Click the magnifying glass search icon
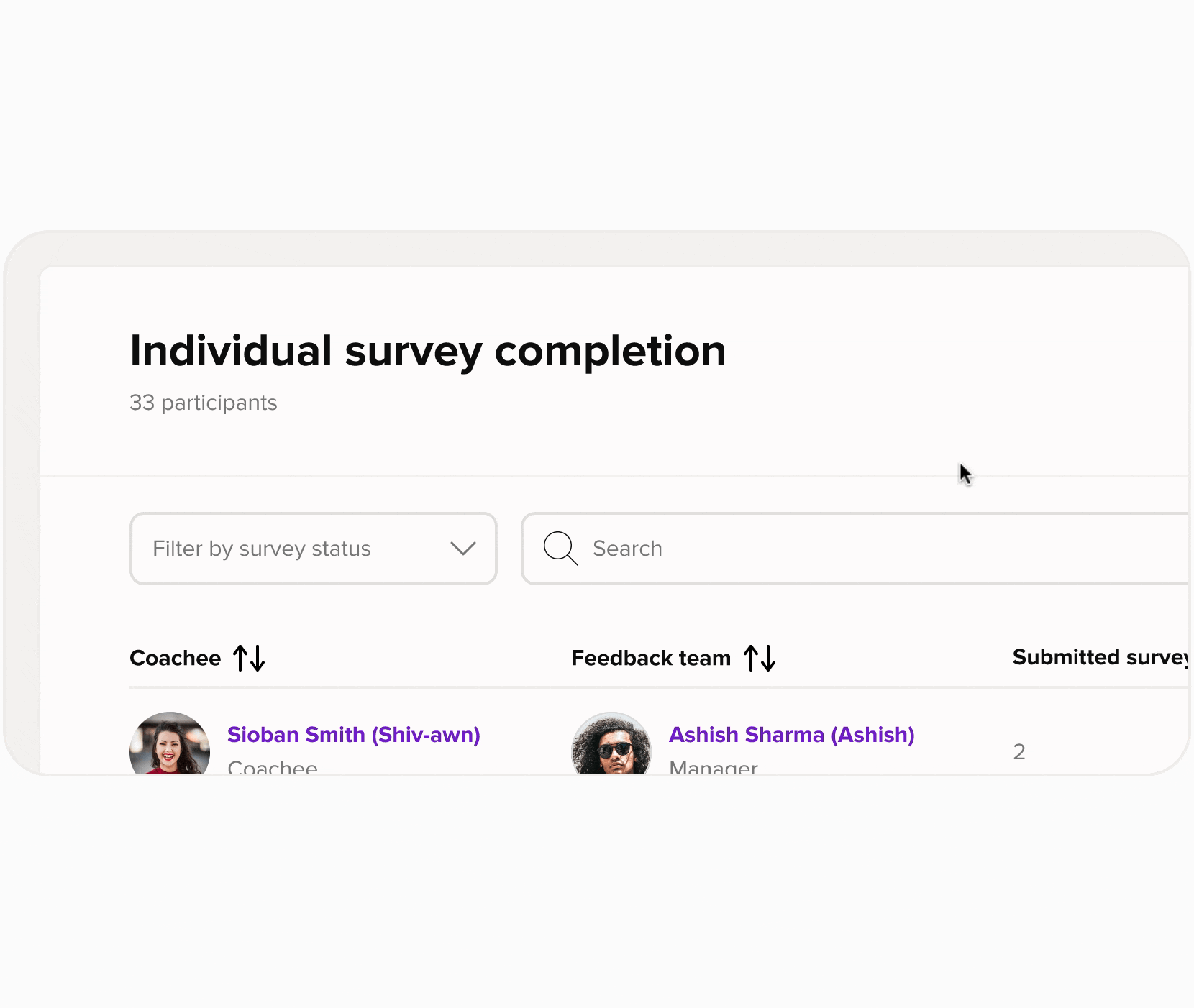This screenshot has width=1194, height=1008. 560,549
